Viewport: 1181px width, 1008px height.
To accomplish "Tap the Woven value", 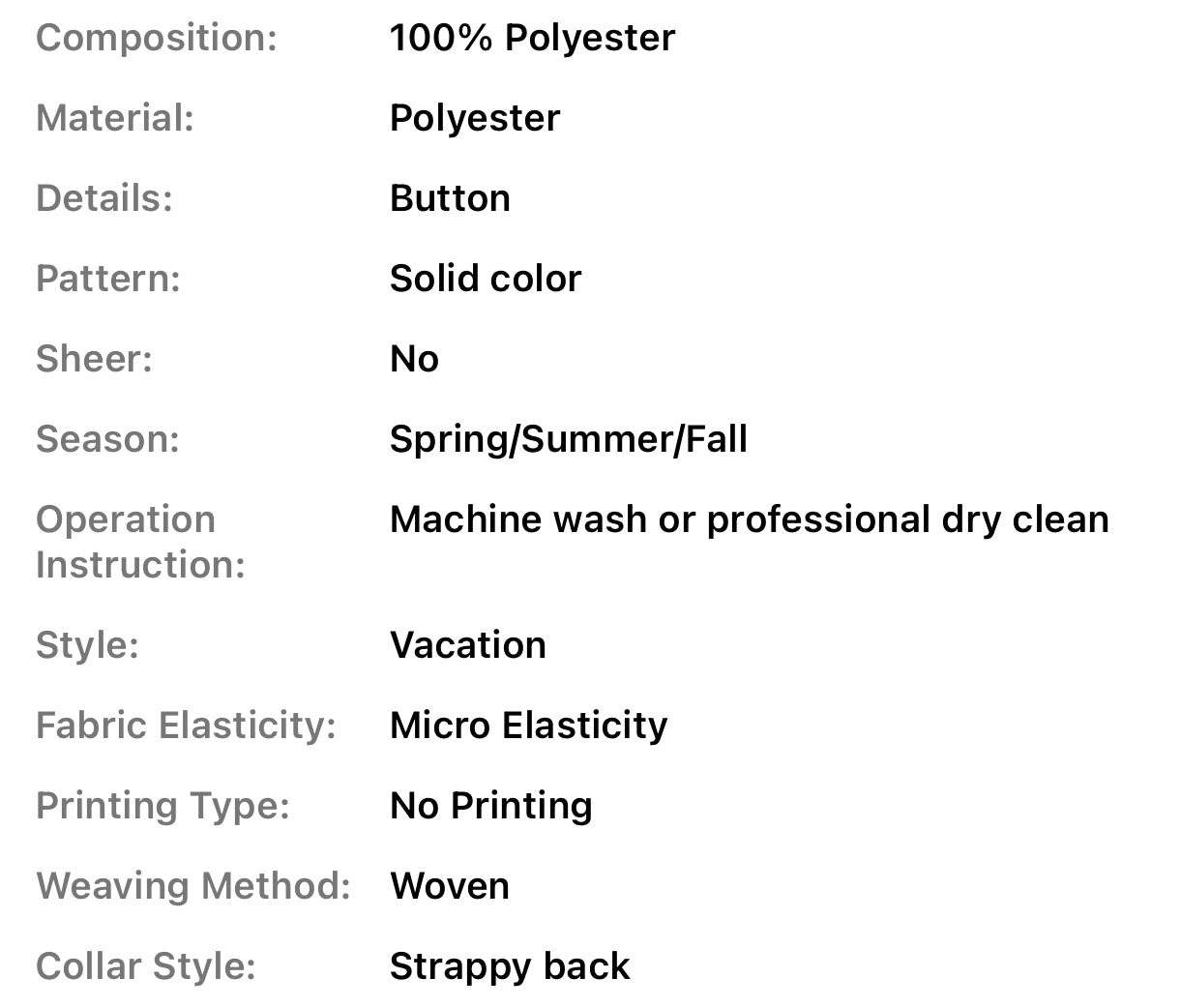I will pyautogui.click(x=450, y=886).
